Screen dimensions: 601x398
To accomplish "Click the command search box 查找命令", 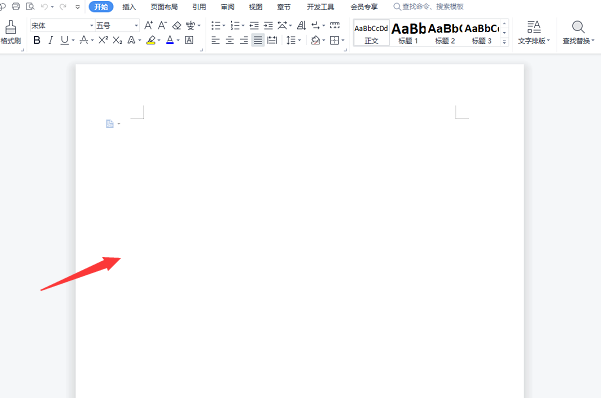I will 429,7.
